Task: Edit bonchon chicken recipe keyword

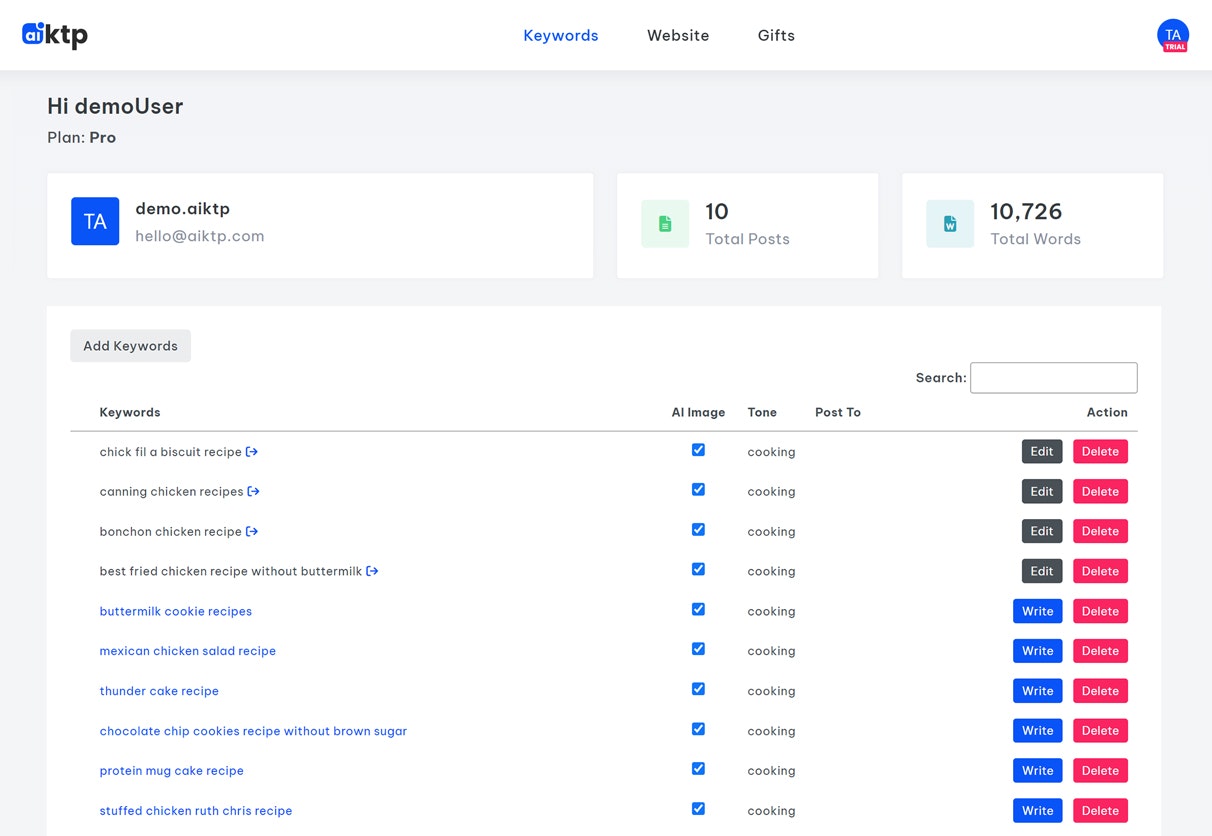Action: pos(1042,532)
